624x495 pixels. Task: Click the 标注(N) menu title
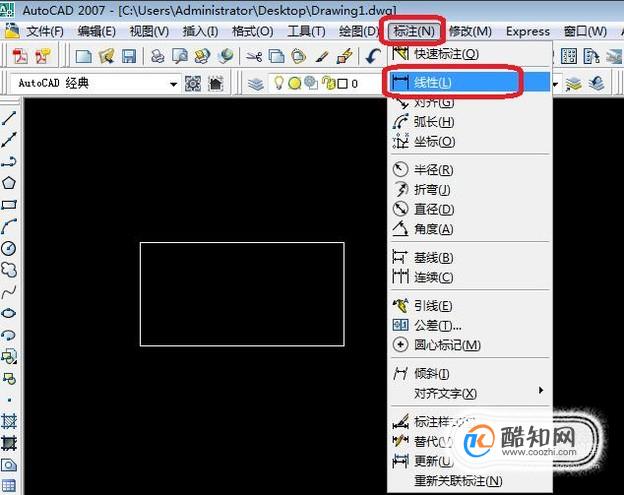coord(414,31)
